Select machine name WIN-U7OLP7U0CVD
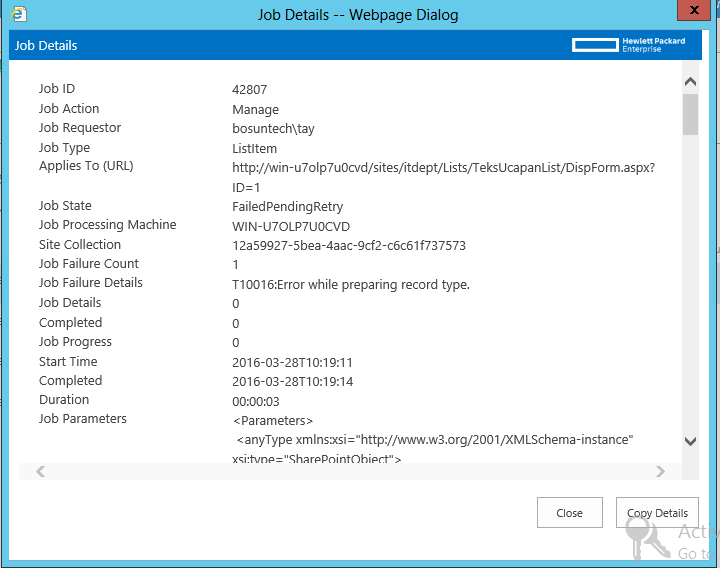The image size is (720, 568). click(291, 227)
